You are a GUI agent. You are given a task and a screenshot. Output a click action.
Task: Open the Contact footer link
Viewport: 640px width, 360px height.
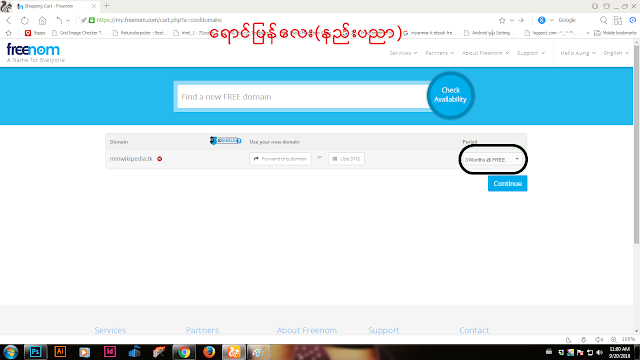[x=474, y=330]
